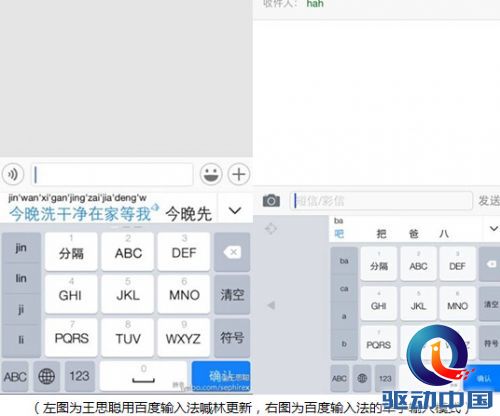This screenshot has width=500, height=416.
Task: Select the pinyin option 'lin' in side list
Action: tap(21, 278)
